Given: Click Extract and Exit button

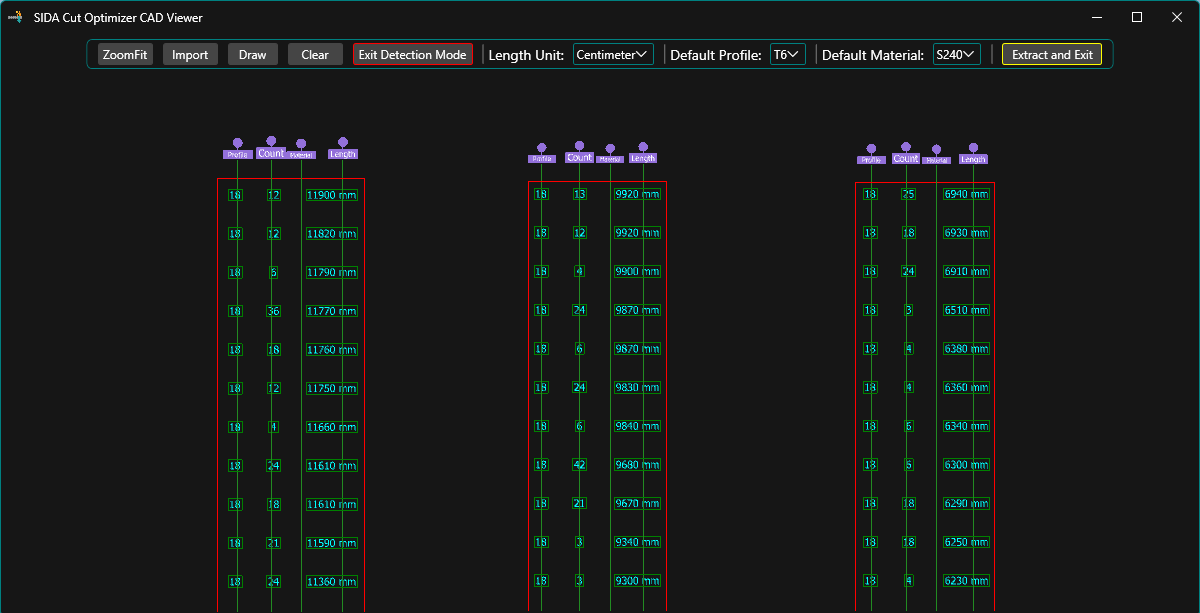Looking at the screenshot, I should click(1052, 55).
